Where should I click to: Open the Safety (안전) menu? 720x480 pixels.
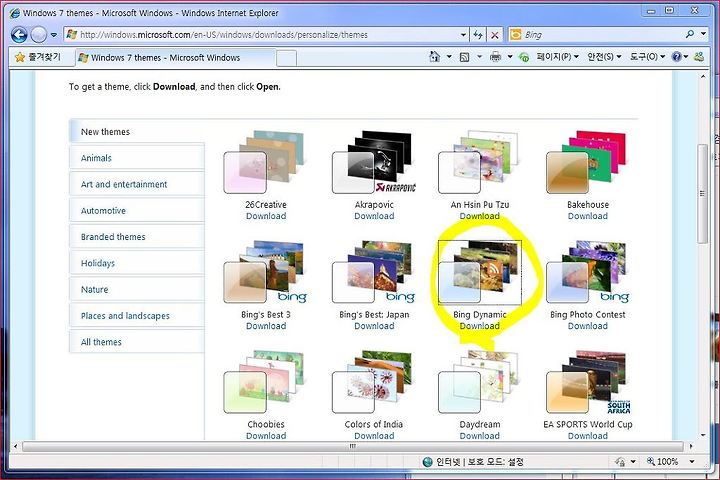604,56
